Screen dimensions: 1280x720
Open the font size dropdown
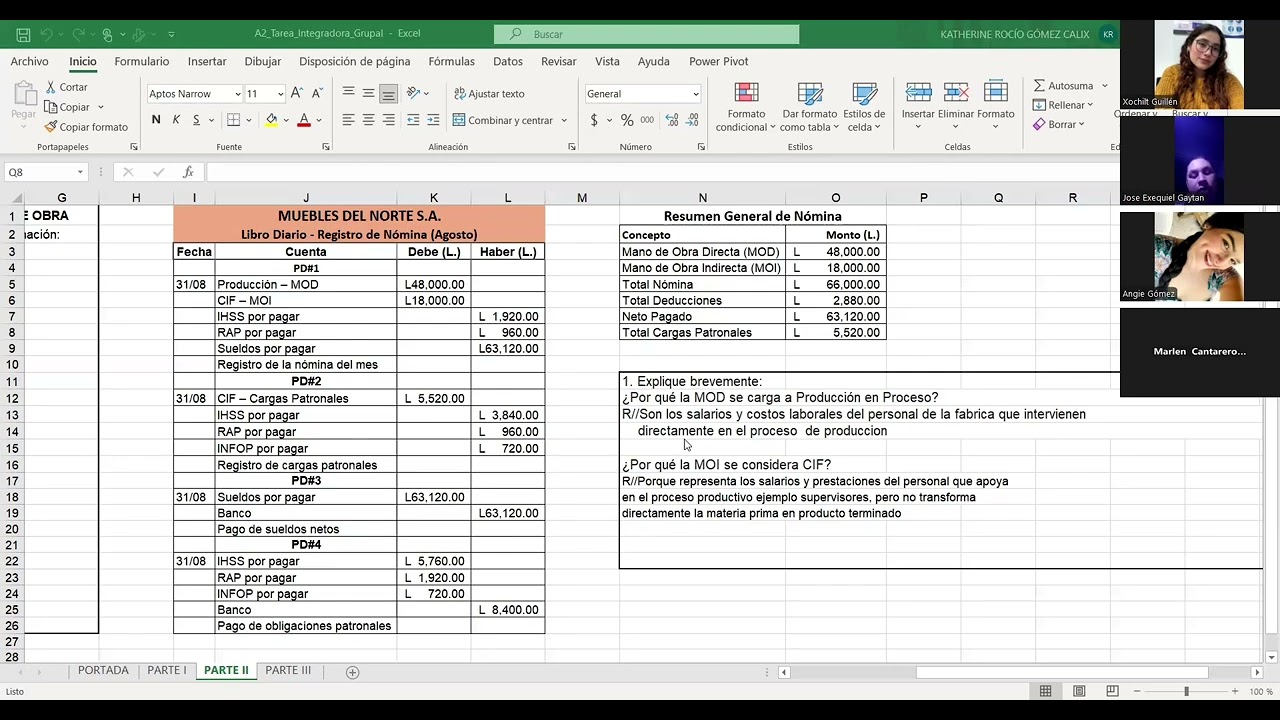[x=280, y=94]
